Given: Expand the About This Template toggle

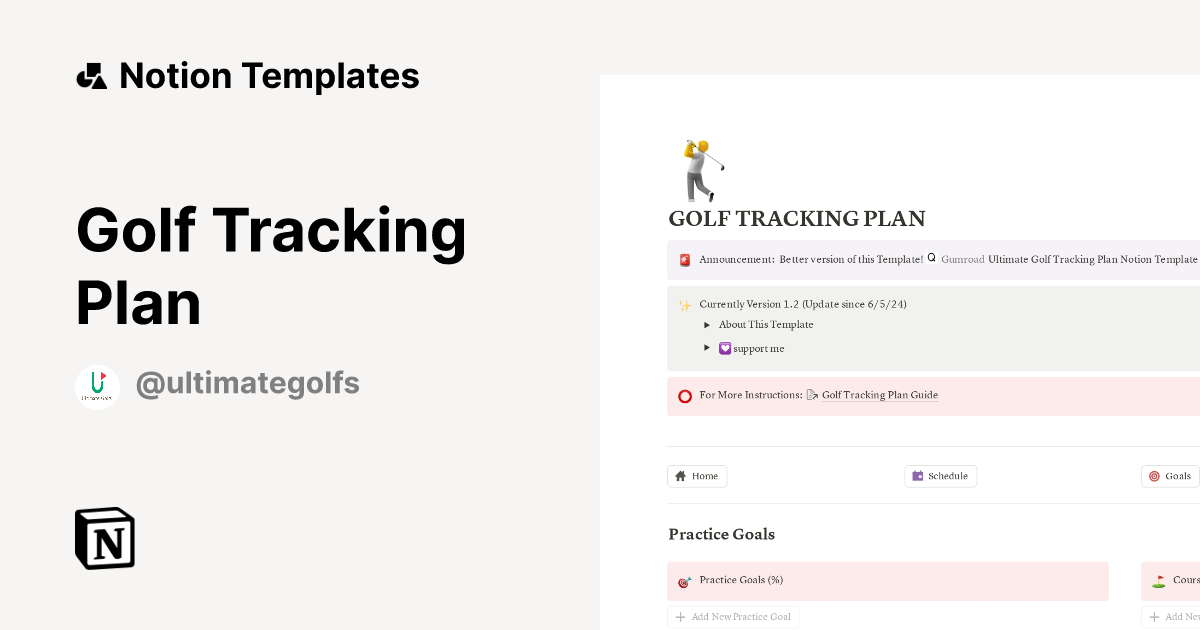Looking at the screenshot, I should [x=707, y=324].
